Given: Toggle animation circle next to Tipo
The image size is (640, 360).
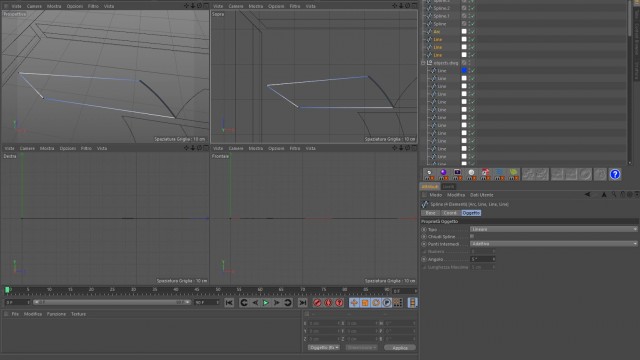Looking at the screenshot, I should 424,229.
